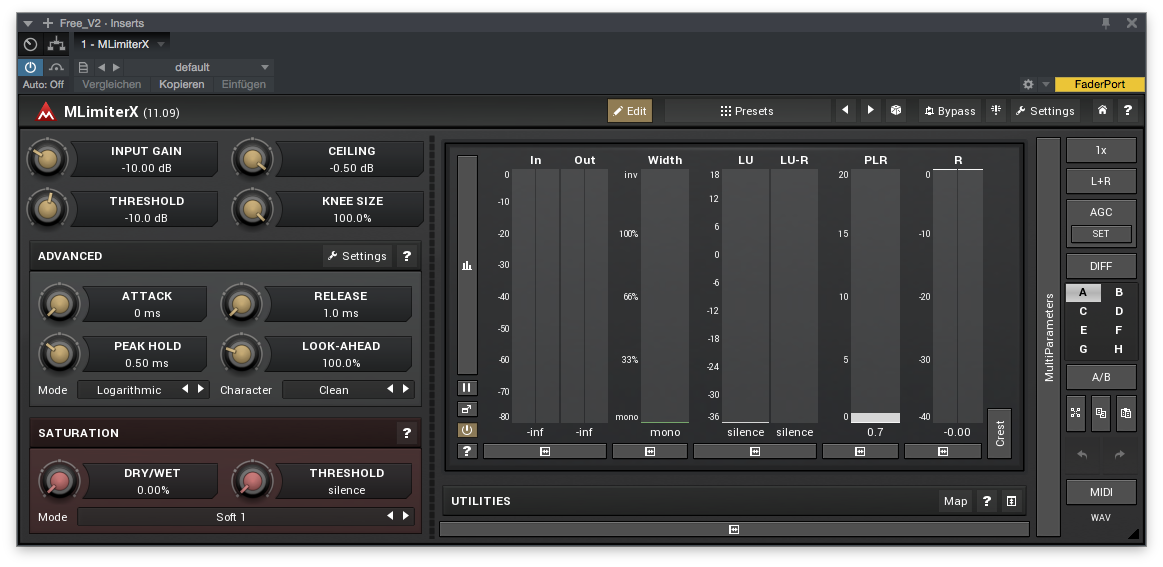Click the Utilities collapse icon next to help
The height and width of the screenshot is (567, 1163).
point(1011,501)
